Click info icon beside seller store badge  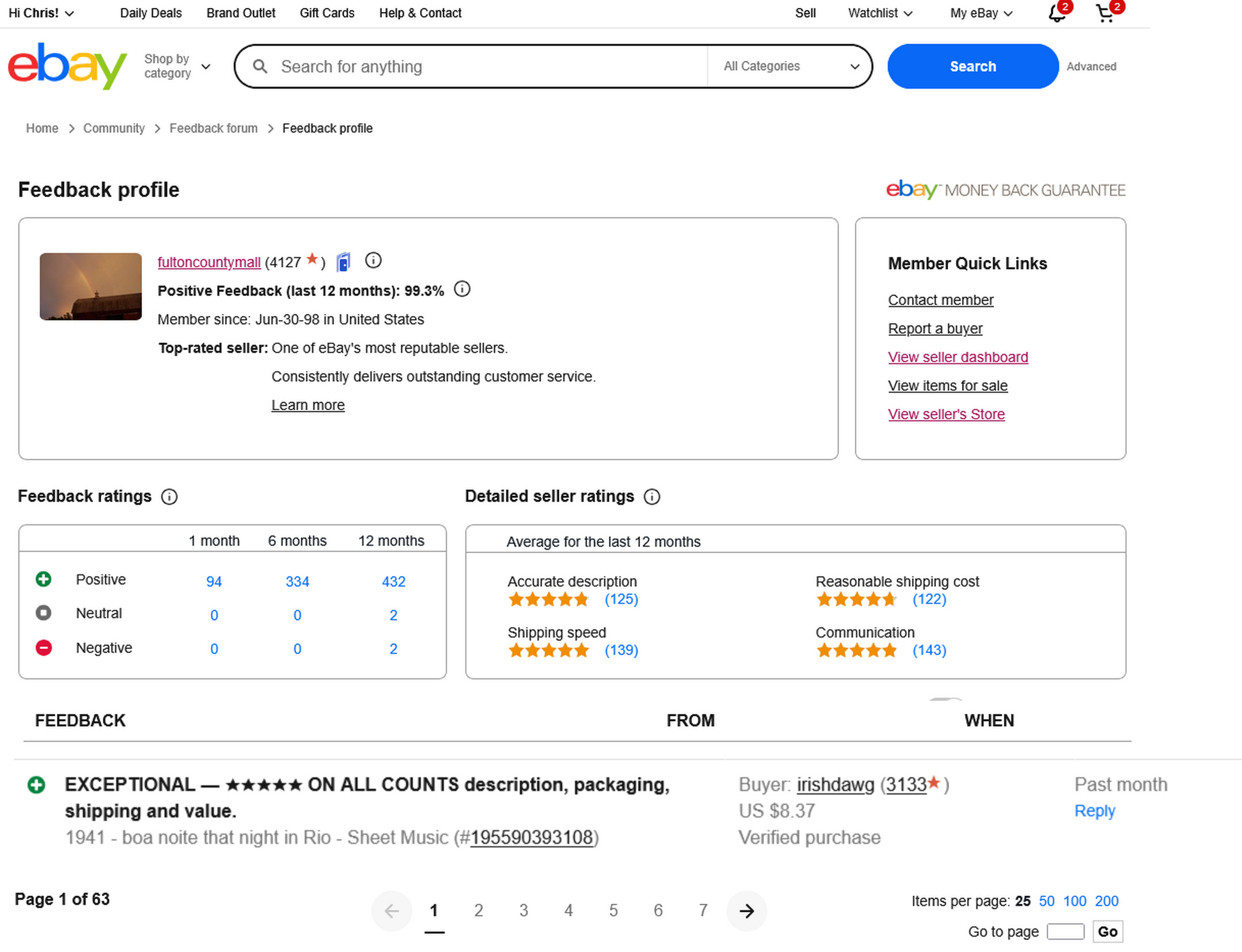373,261
